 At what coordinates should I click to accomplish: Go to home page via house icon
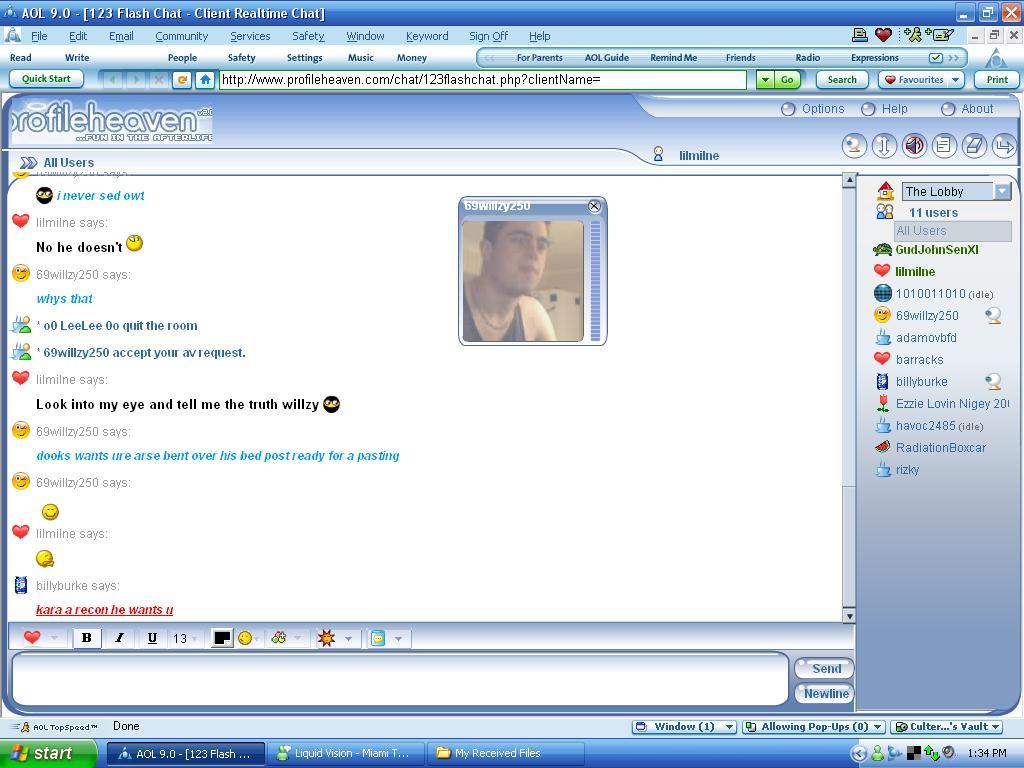tap(205, 80)
